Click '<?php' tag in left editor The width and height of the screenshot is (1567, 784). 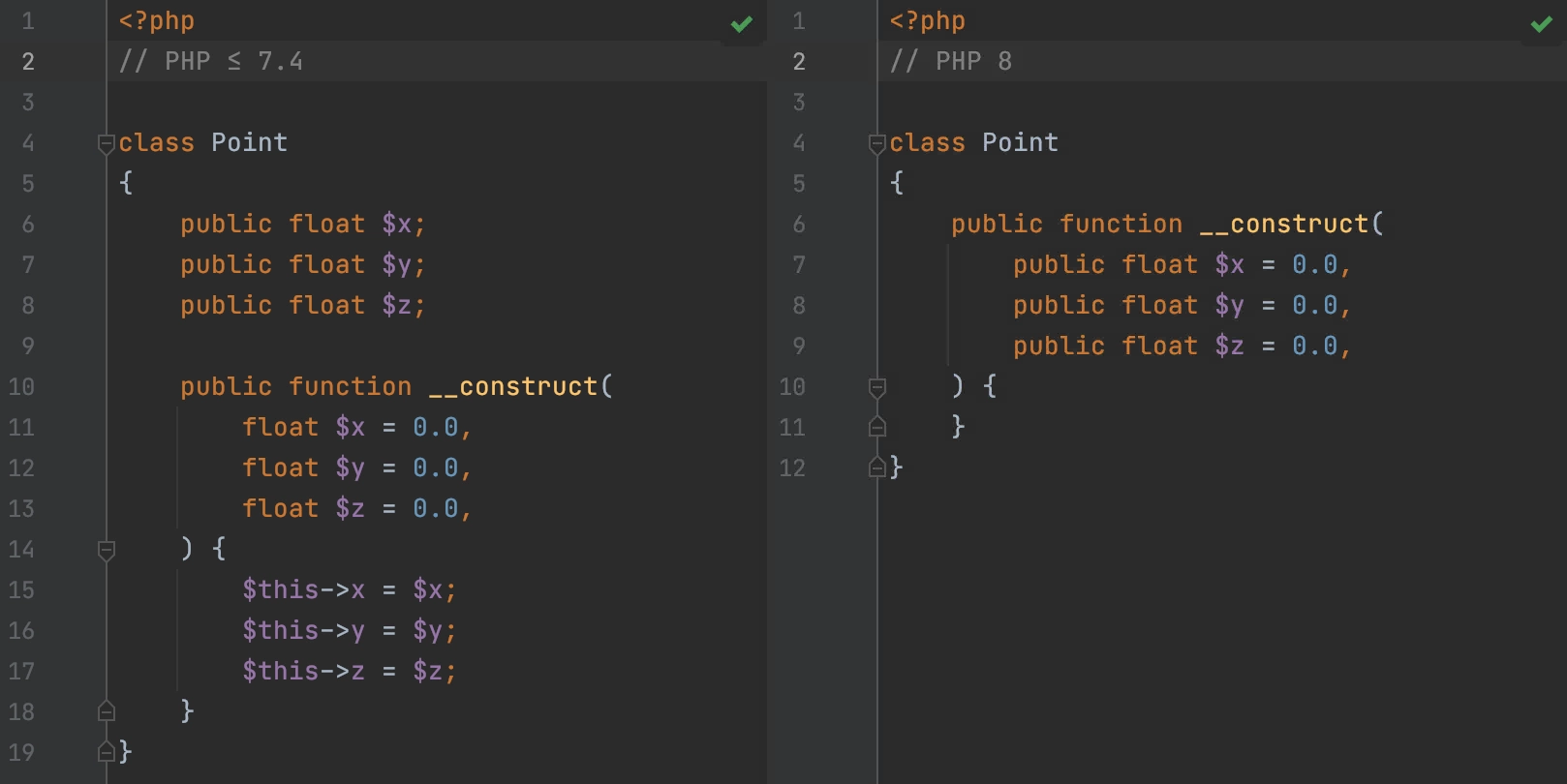tap(157, 21)
